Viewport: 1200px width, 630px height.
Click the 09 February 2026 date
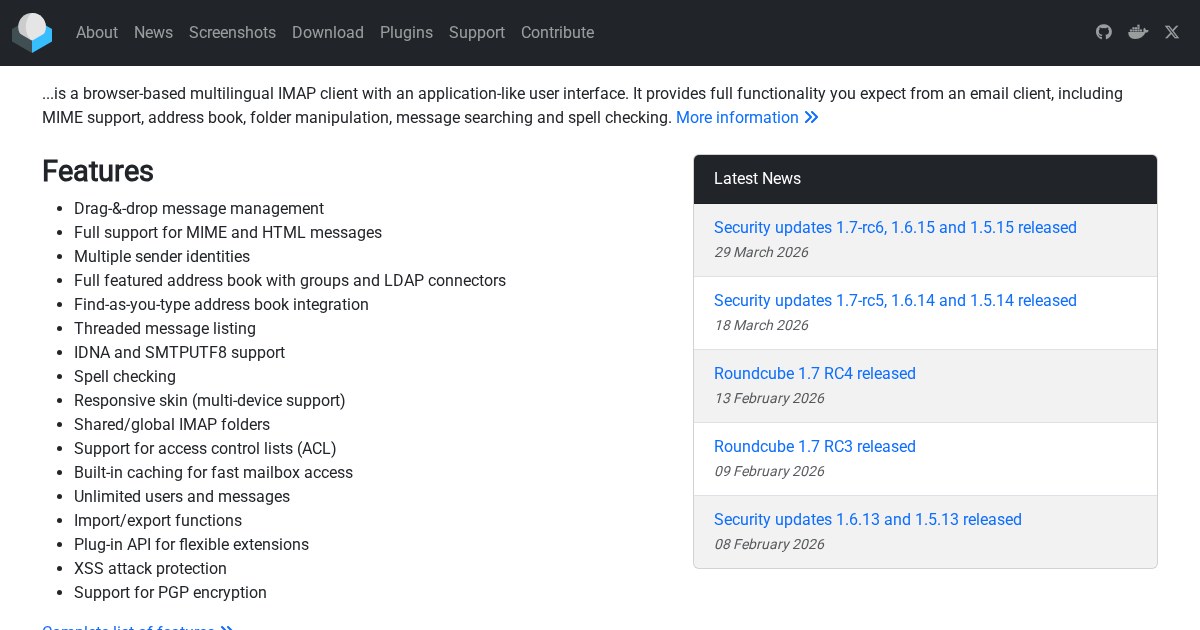(769, 472)
